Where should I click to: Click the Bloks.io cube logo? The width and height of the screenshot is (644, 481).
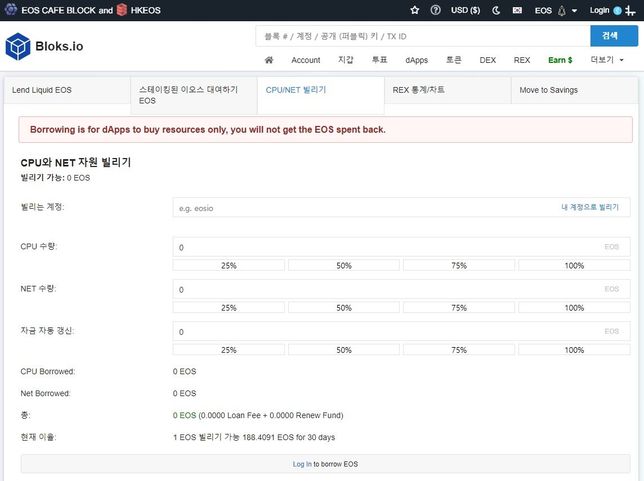click(x=18, y=47)
